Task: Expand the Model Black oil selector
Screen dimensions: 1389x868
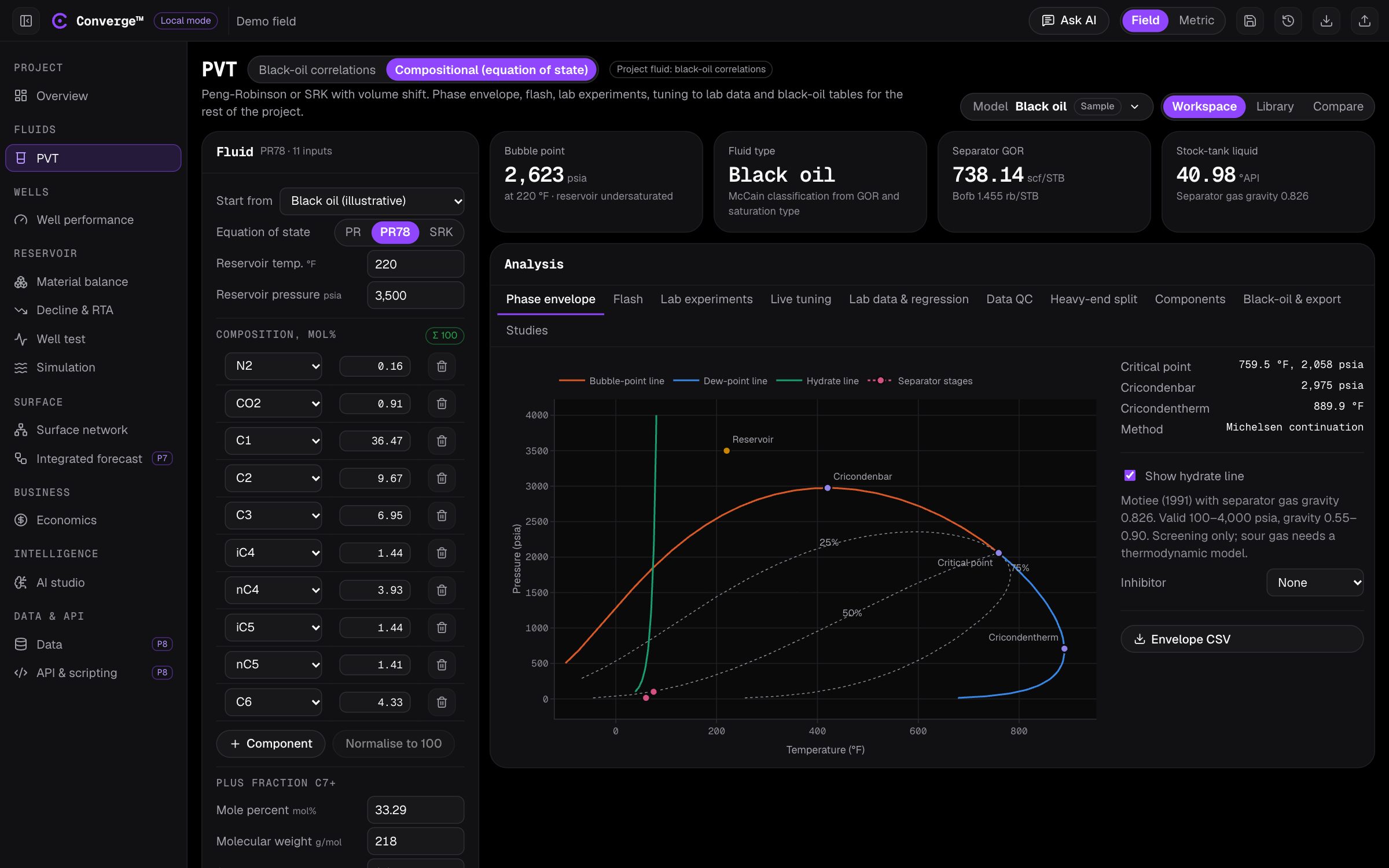Action: [1056, 106]
